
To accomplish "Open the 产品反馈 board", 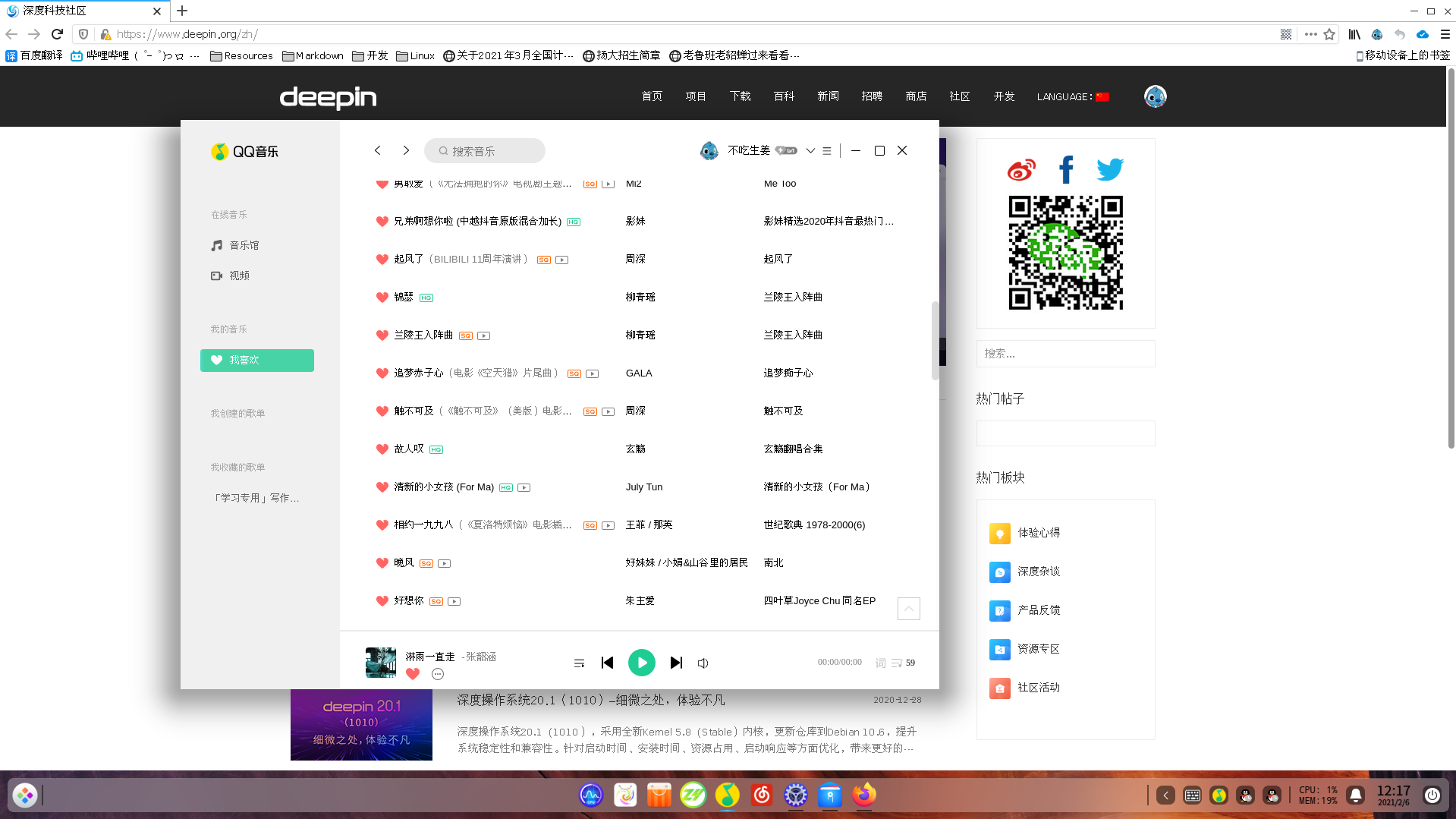I will click(x=1025, y=610).
